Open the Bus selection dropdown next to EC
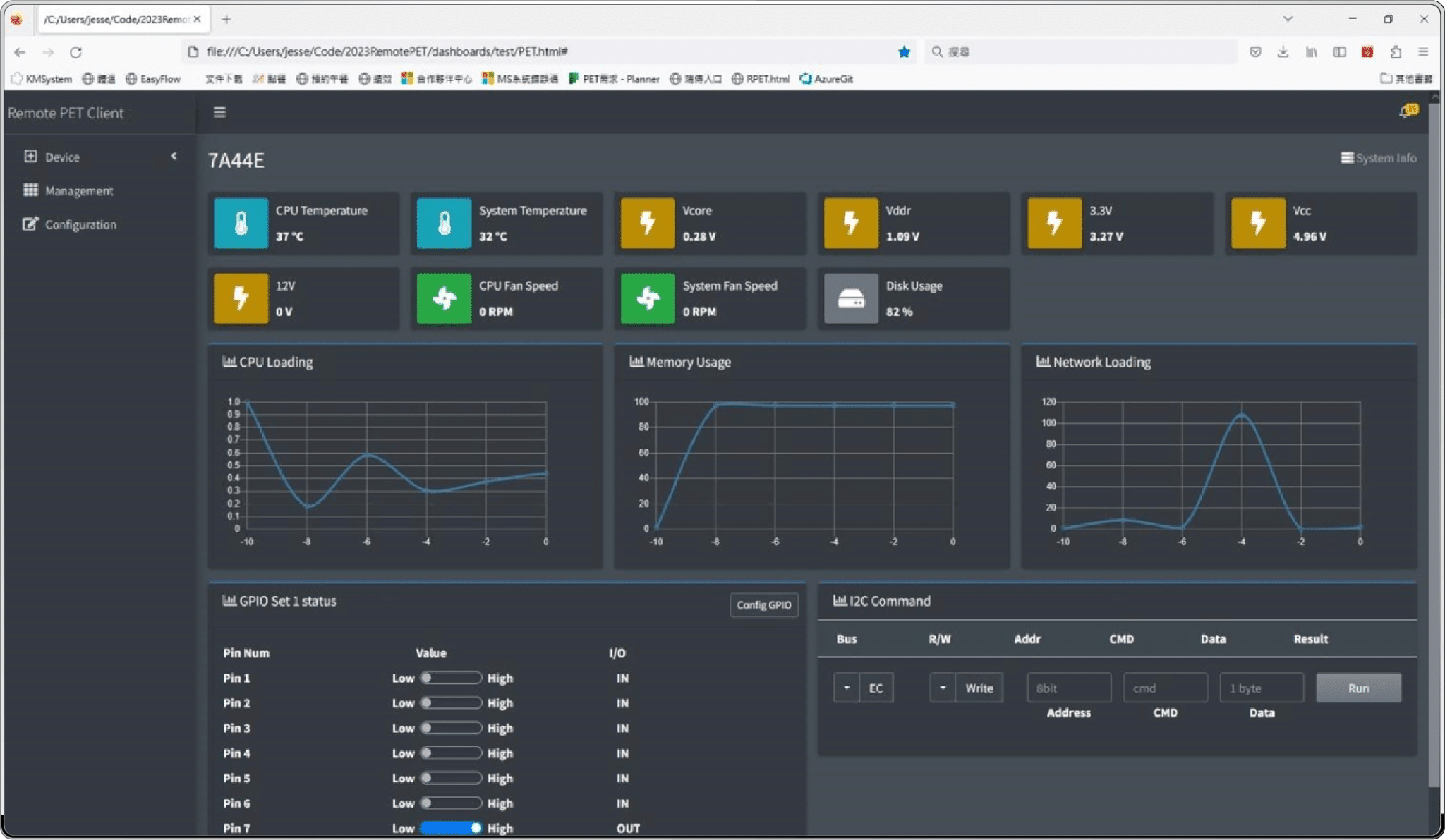This screenshot has height=840, width=1445. click(846, 687)
